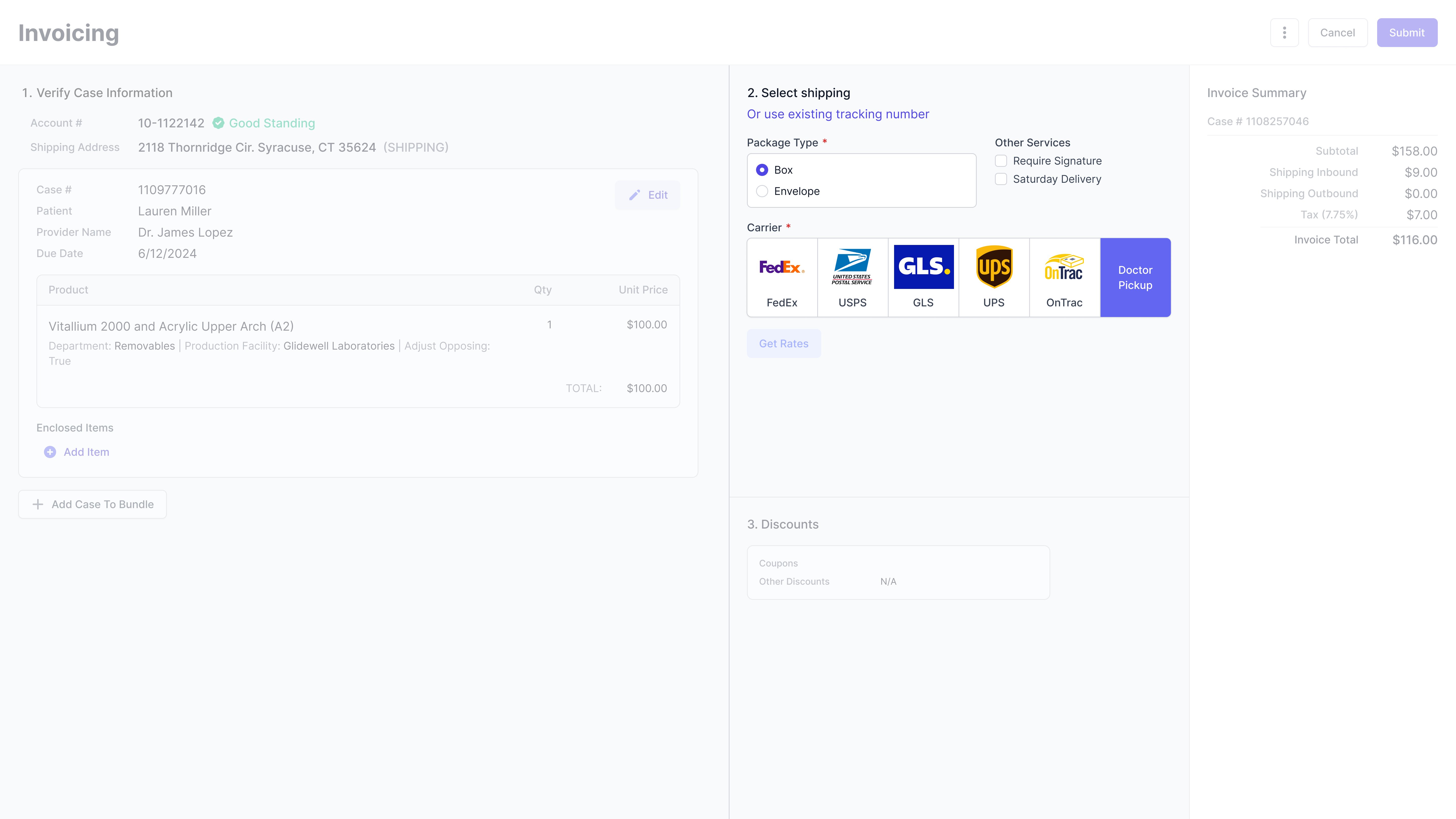Choose USPS as carrier
Viewport: 1456px width, 819px height.
click(852, 278)
